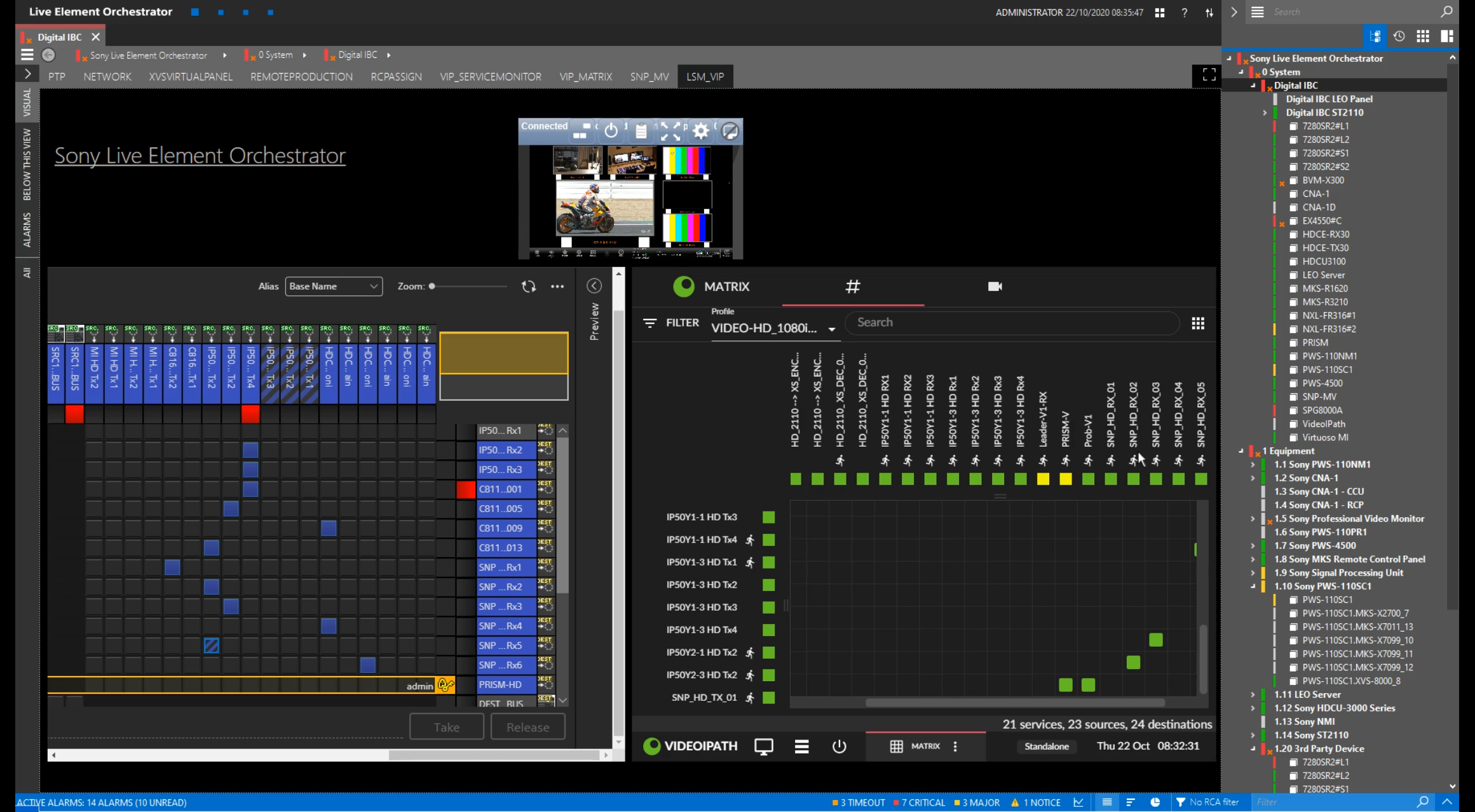Open the vertical dots menu next to MATRIX
Screen dimensions: 1475x812
955,747
